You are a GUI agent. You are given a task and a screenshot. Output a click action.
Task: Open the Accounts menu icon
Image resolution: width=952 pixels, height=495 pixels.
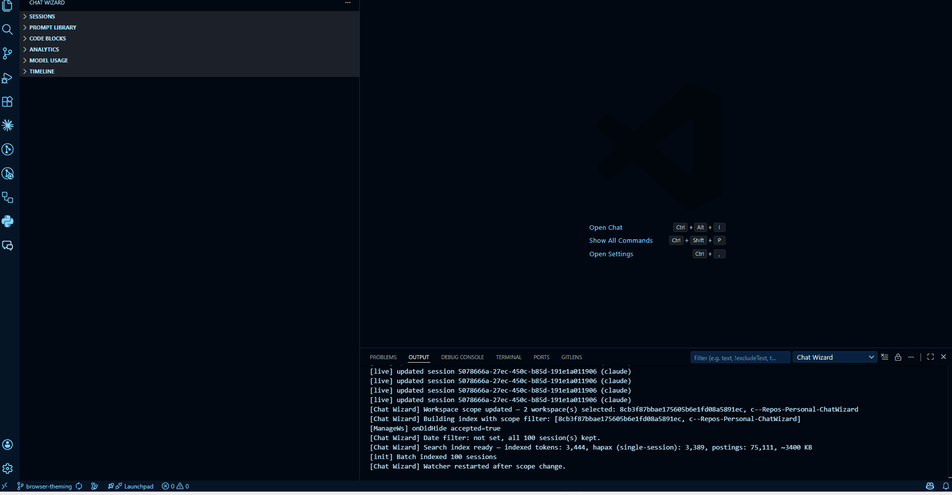[7, 445]
